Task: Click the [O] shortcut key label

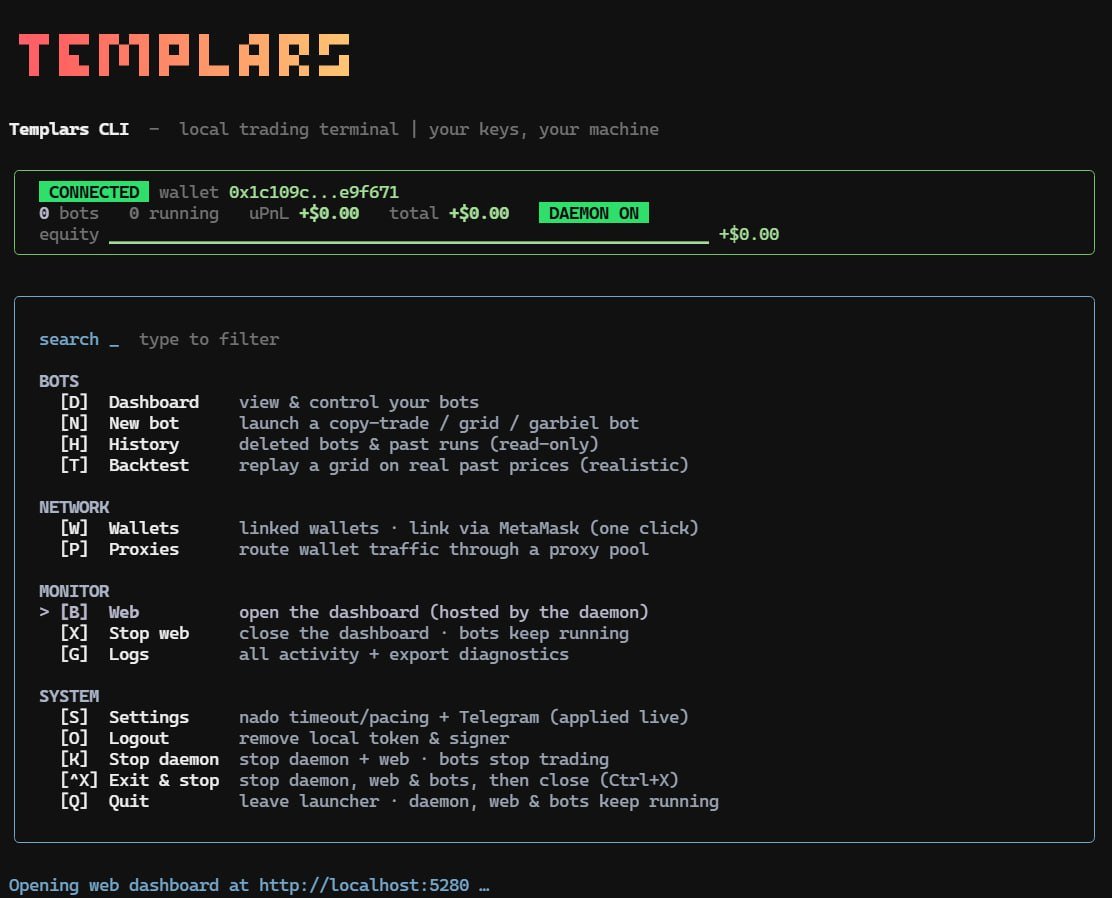Action: tap(74, 738)
